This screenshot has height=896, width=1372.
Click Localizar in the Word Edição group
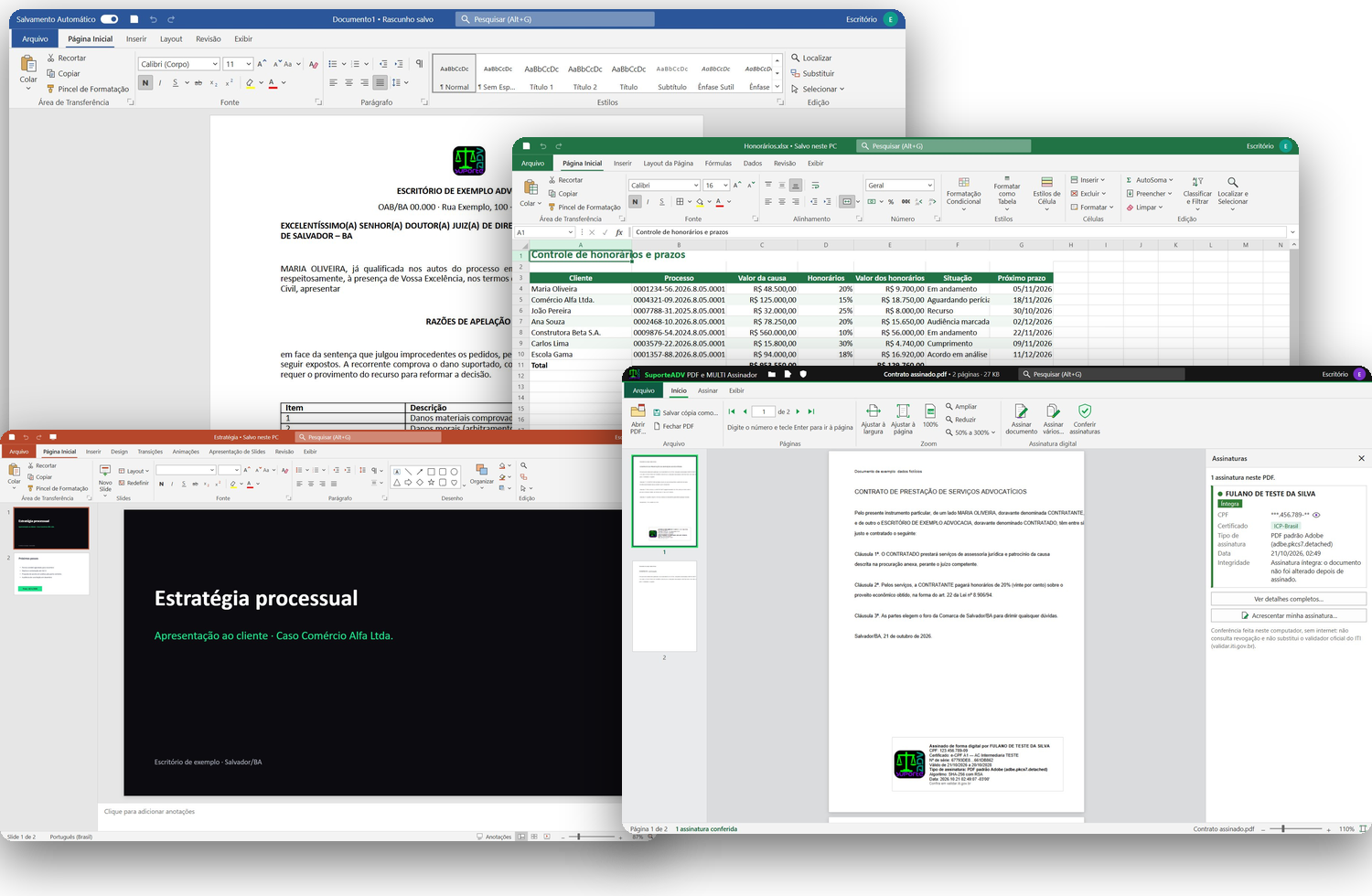point(811,58)
